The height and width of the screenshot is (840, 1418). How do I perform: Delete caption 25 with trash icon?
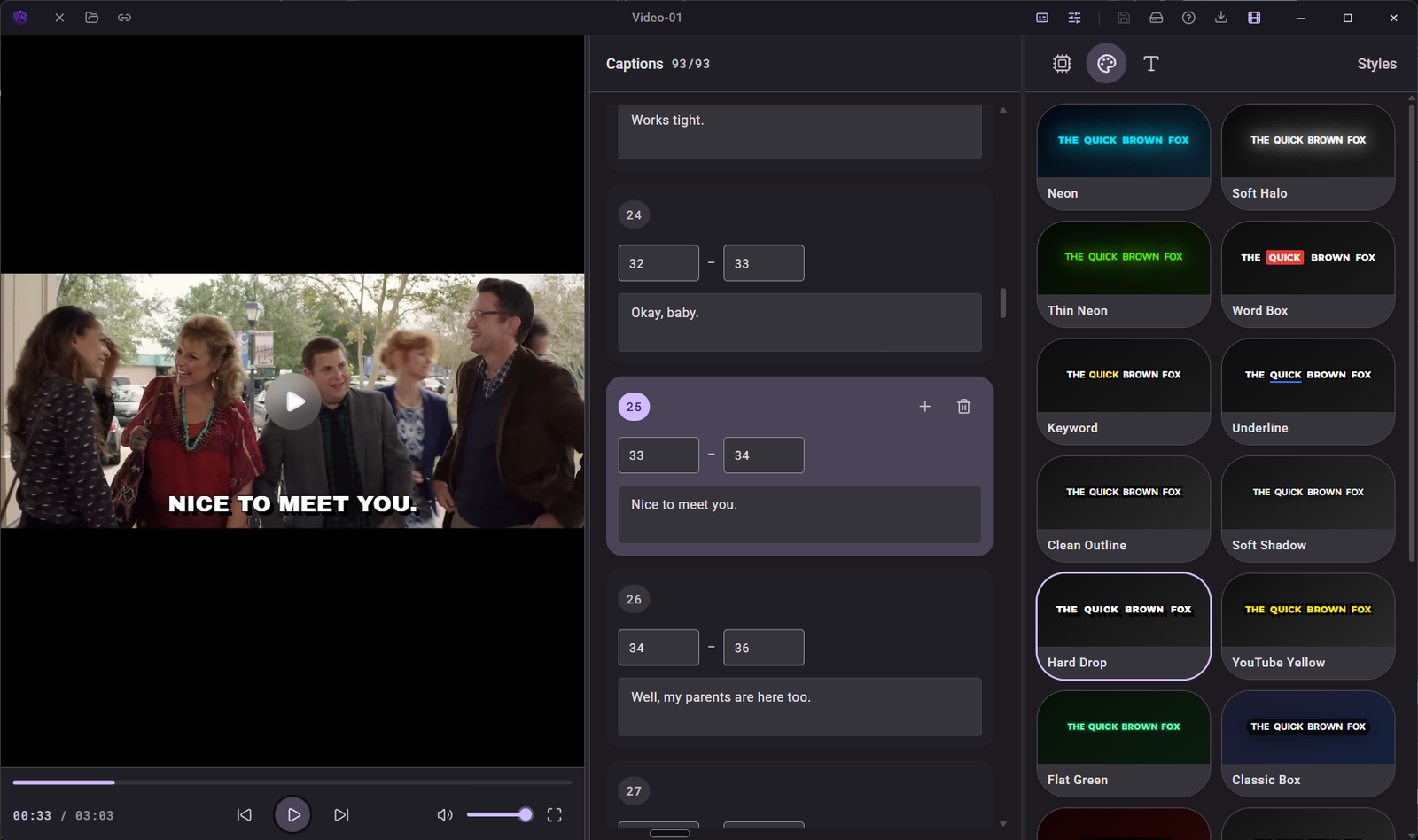pos(963,407)
